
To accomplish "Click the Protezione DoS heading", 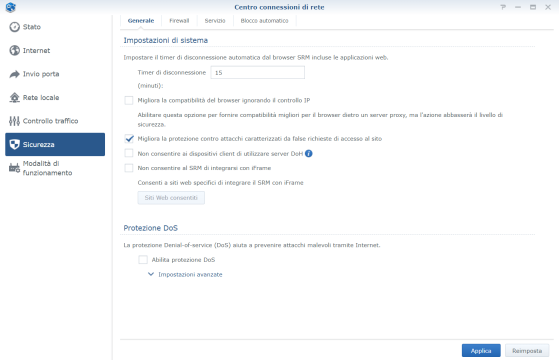I will pyautogui.click(x=150, y=228).
